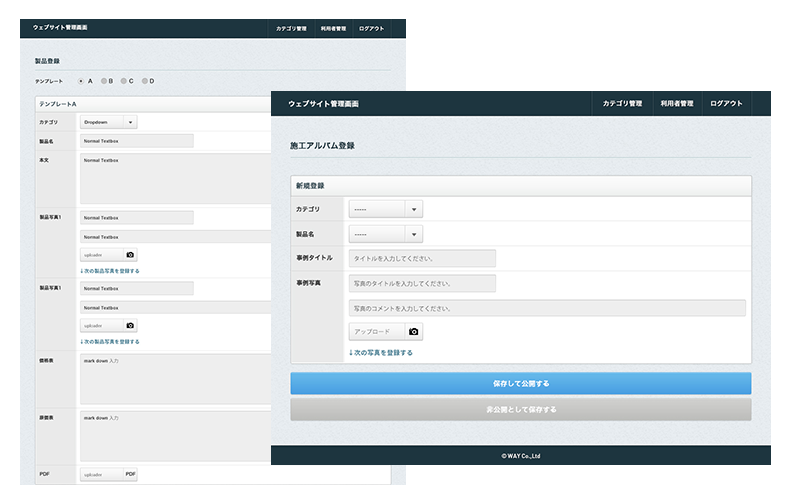
Task: Open the カテゴリ dropdown in テンプレートA
Action: point(109,122)
